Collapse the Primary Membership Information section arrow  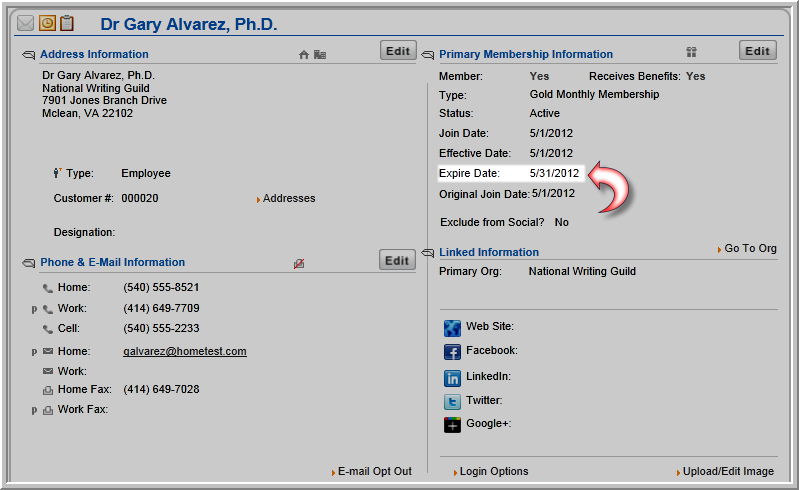pyautogui.click(x=428, y=55)
